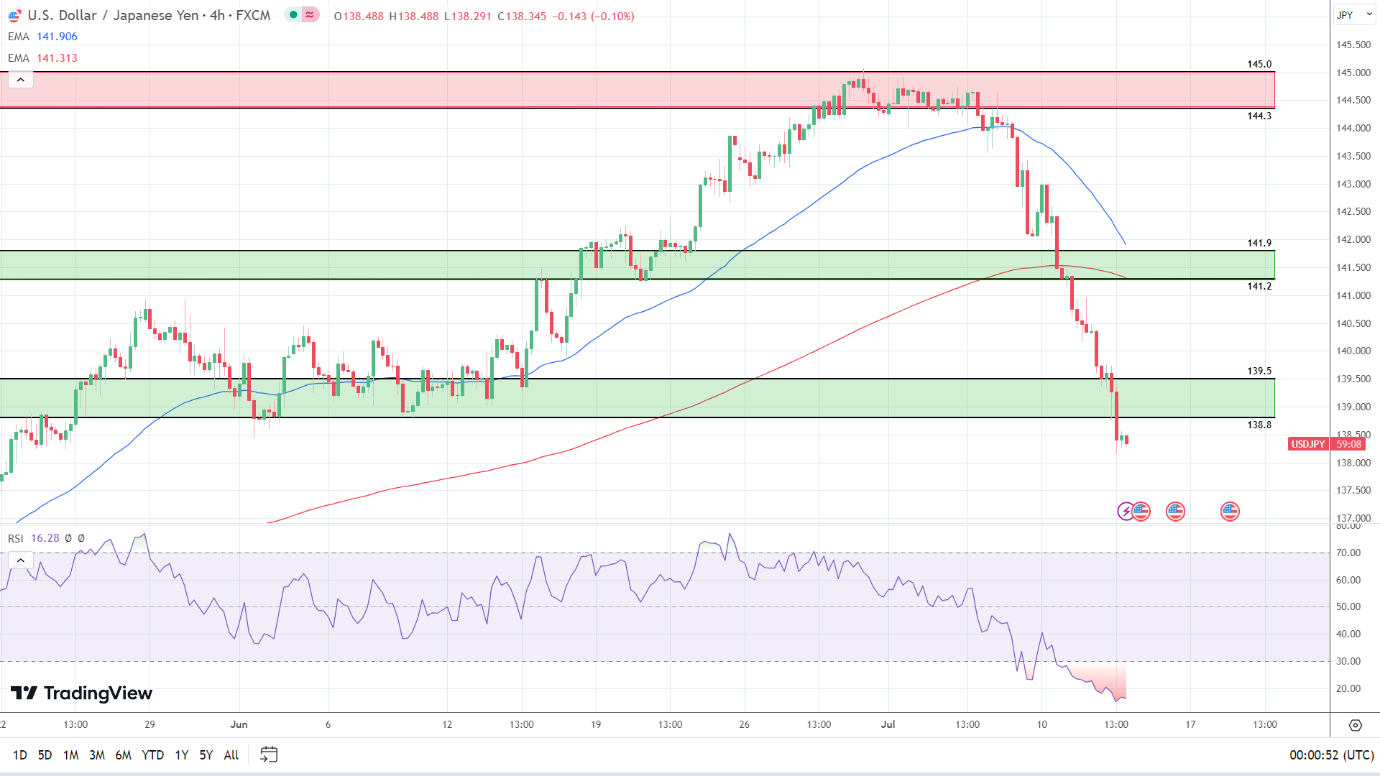Click the 138.8 support level label
This screenshot has width=1380, height=776.
[x=1259, y=425]
